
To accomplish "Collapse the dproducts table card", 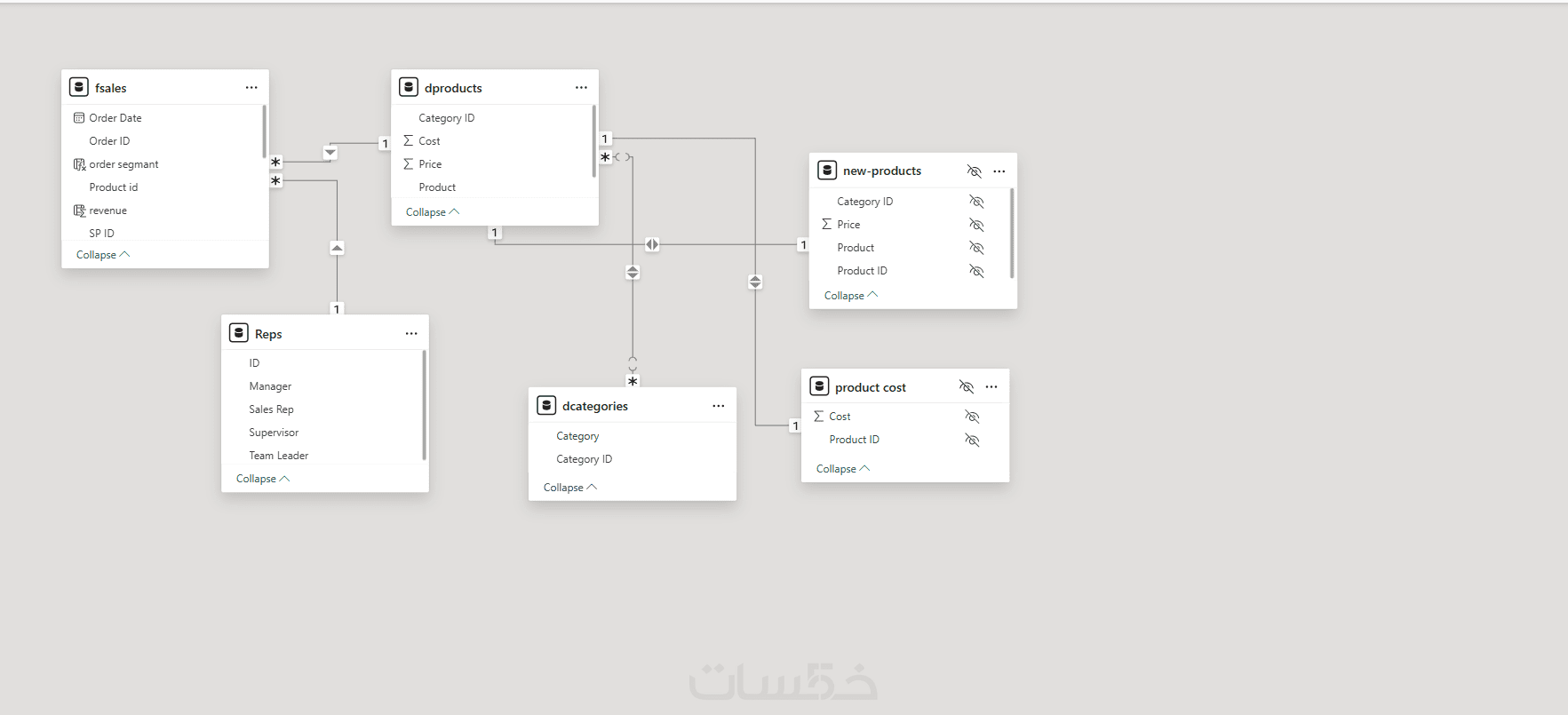I will [x=432, y=212].
